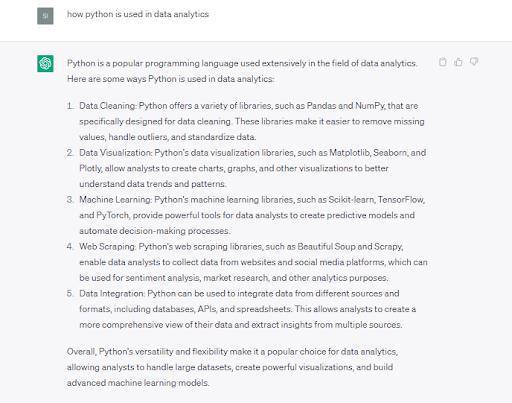
Task: Click the 'Machine Learning' list item heading
Action: point(116,200)
